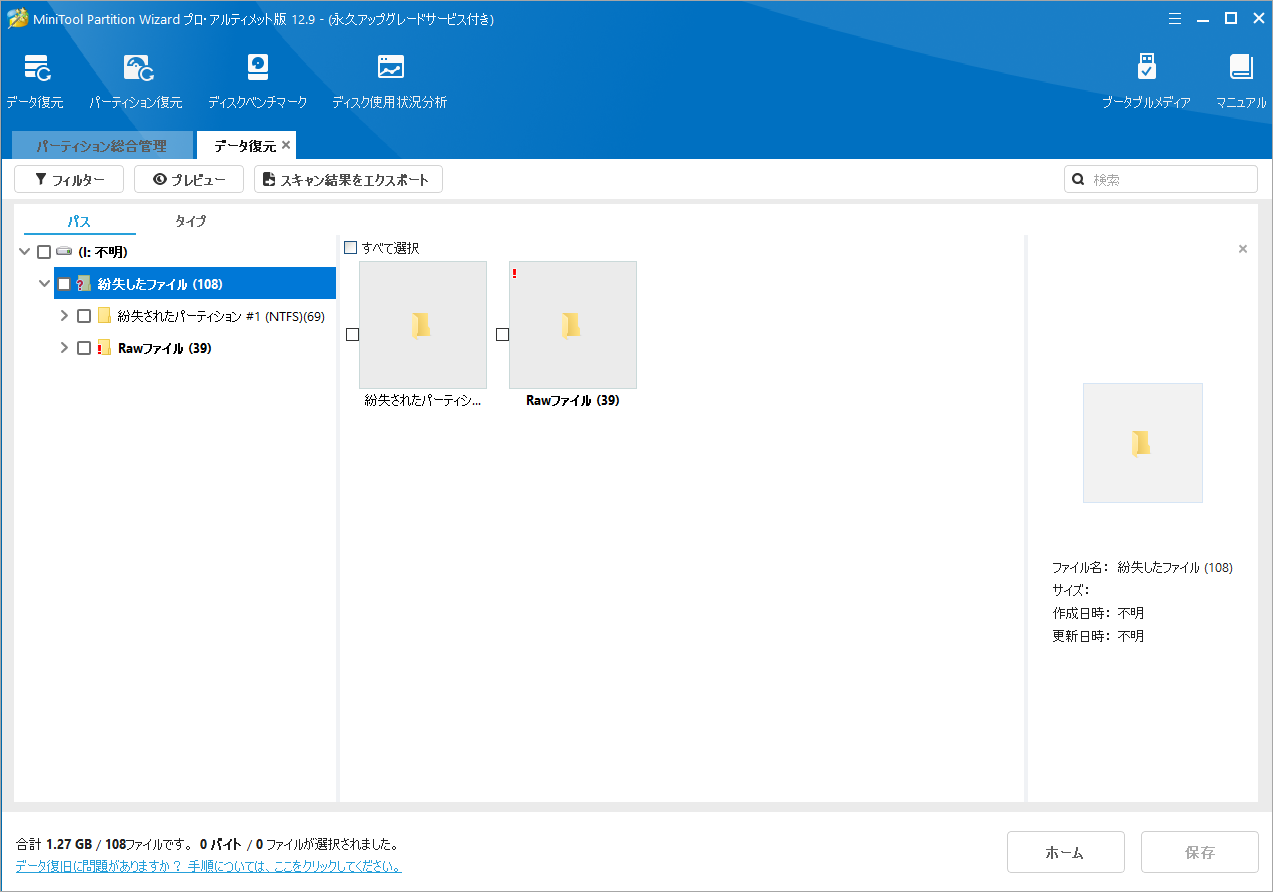Image resolution: width=1273 pixels, height=892 pixels.
Task: Open the データ復旧 help link
Action: [x=209, y=866]
